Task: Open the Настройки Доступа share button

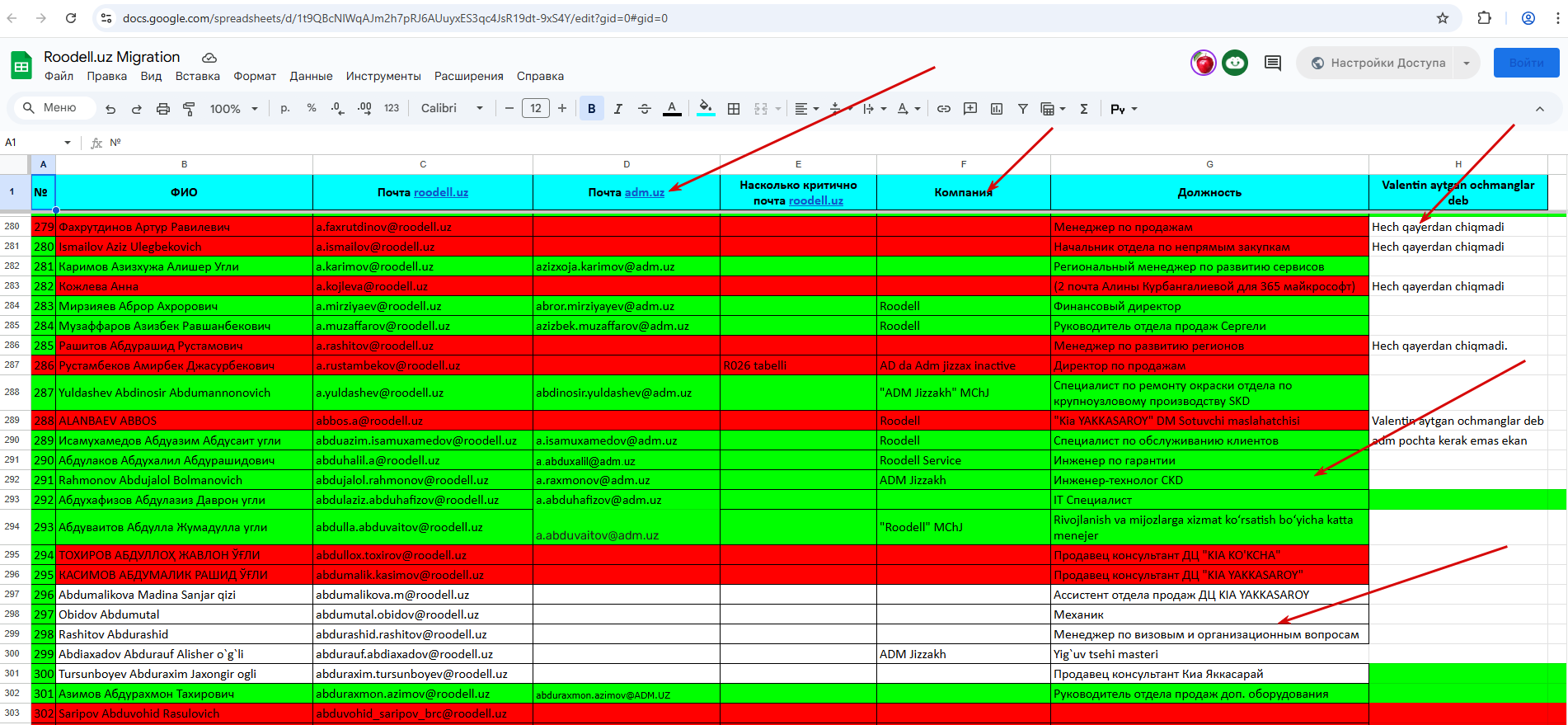Action: (x=1377, y=63)
